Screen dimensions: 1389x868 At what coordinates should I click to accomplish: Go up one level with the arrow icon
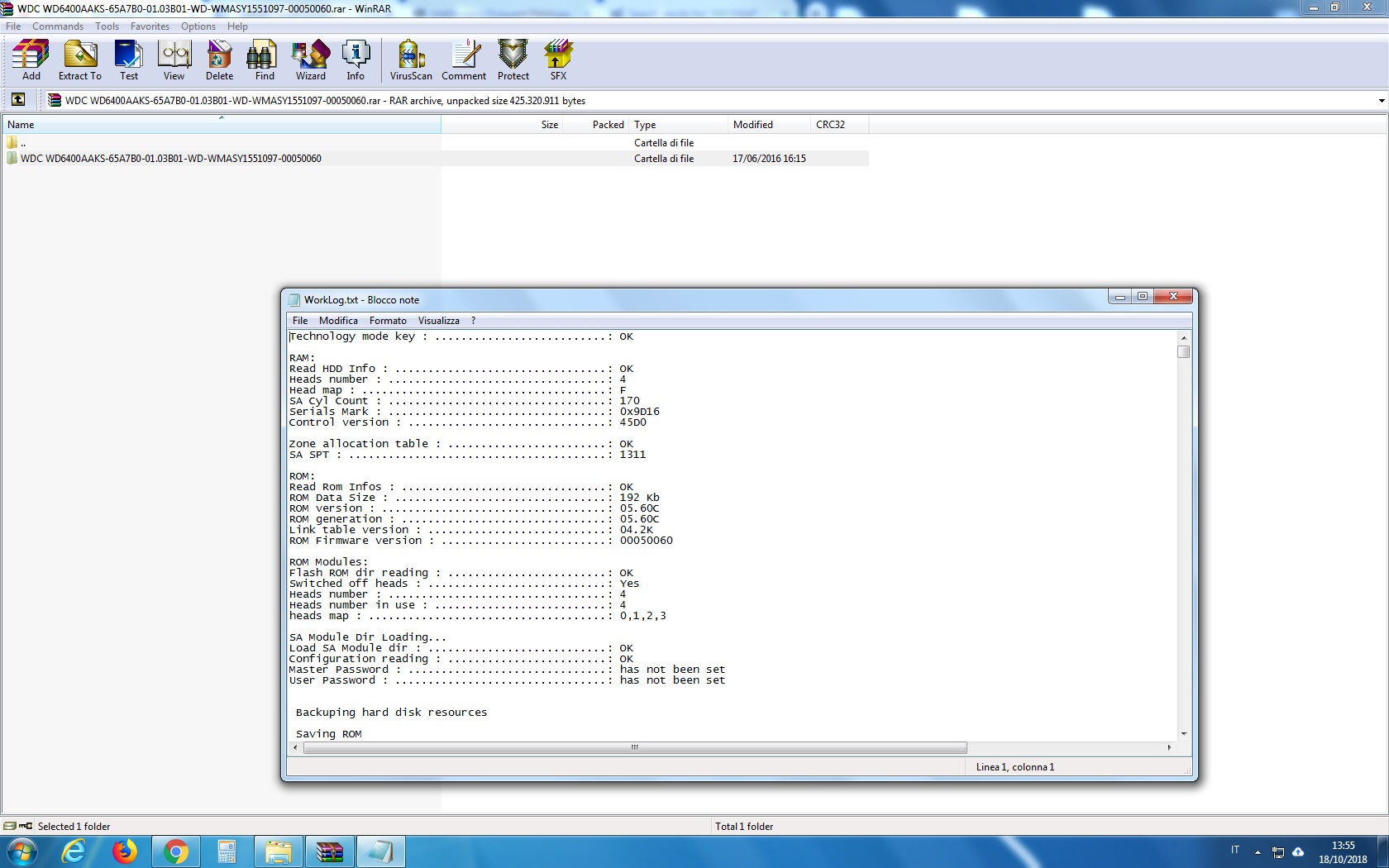pyautogui.click(x=18, y=100)
